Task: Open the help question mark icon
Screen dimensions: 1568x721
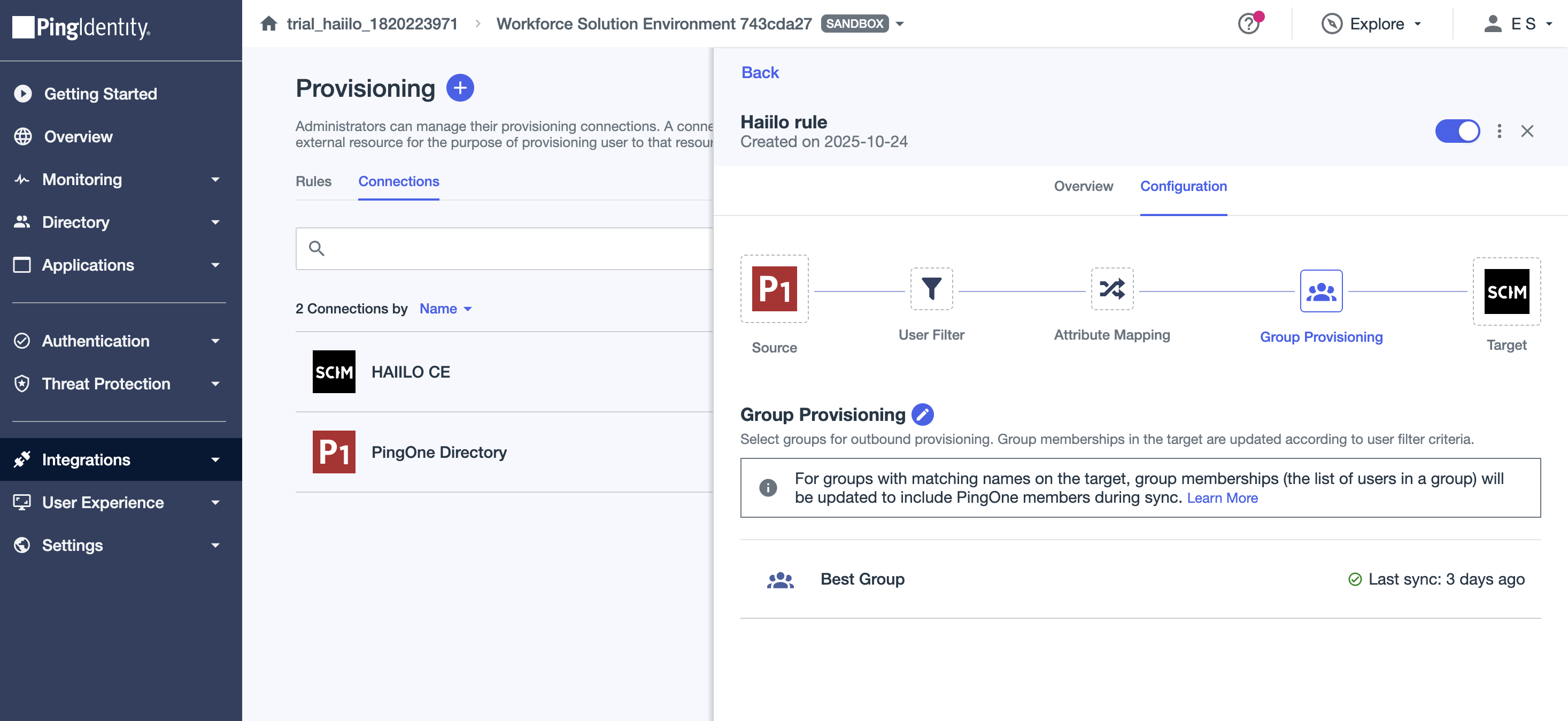Action: (1248, 24)
